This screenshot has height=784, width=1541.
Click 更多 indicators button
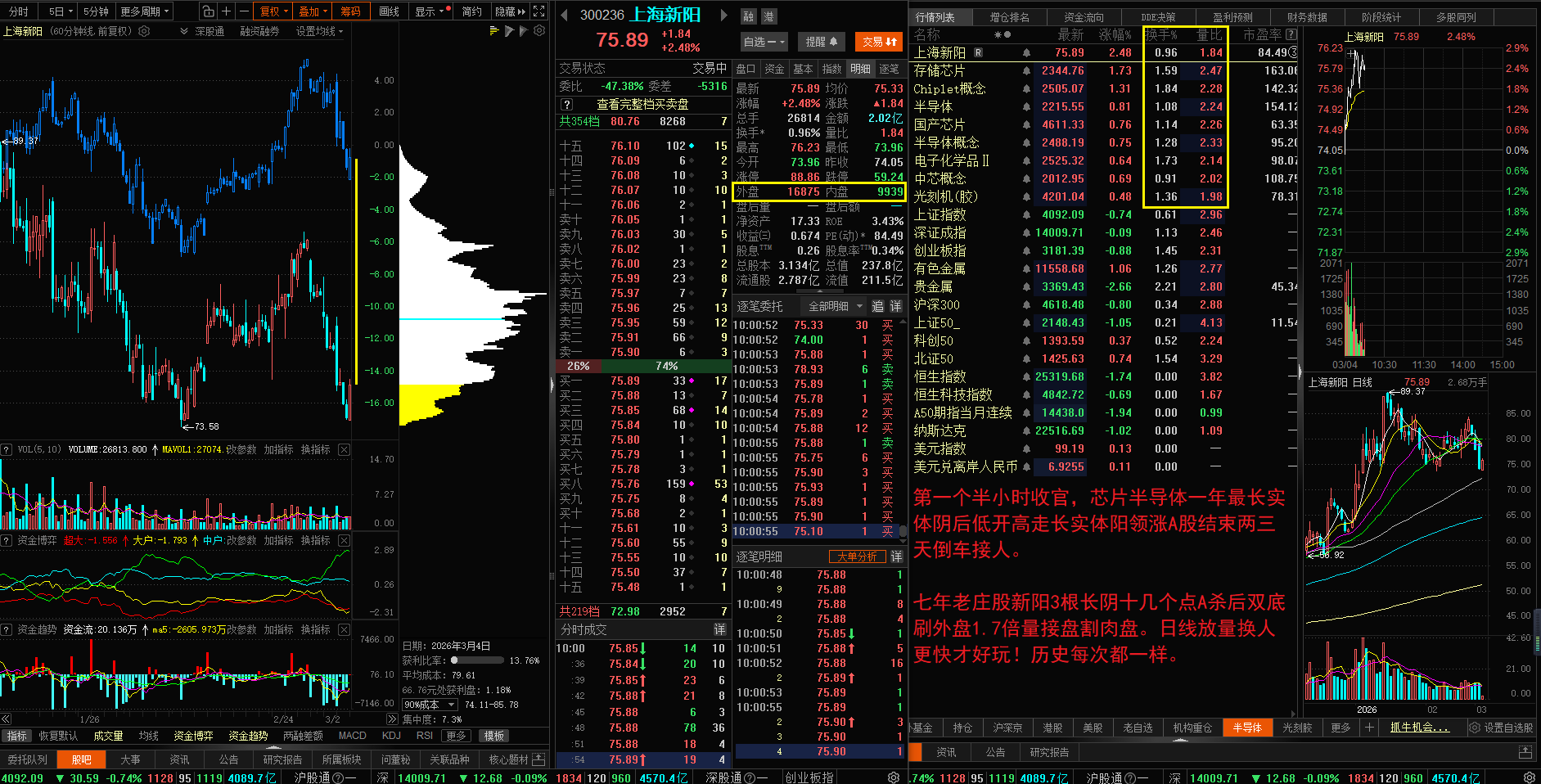[456, 736]
